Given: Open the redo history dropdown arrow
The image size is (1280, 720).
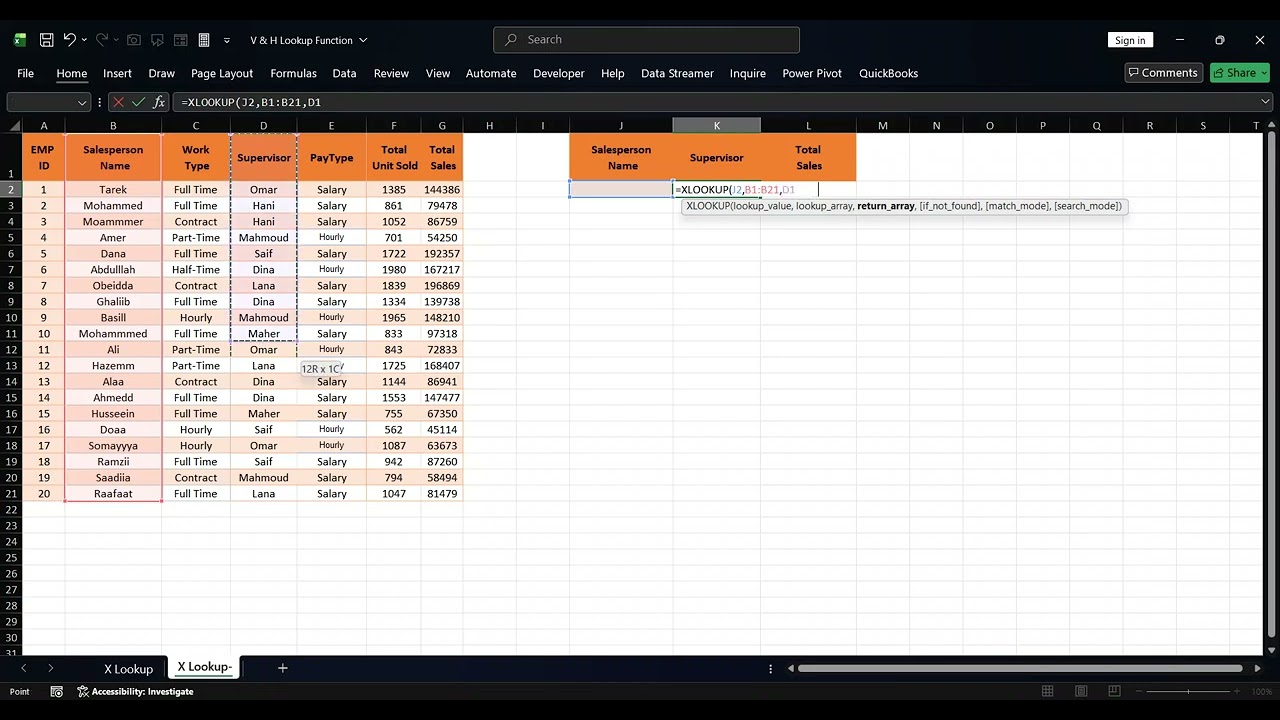Looking at the screenshot, I should coord(116,40).
